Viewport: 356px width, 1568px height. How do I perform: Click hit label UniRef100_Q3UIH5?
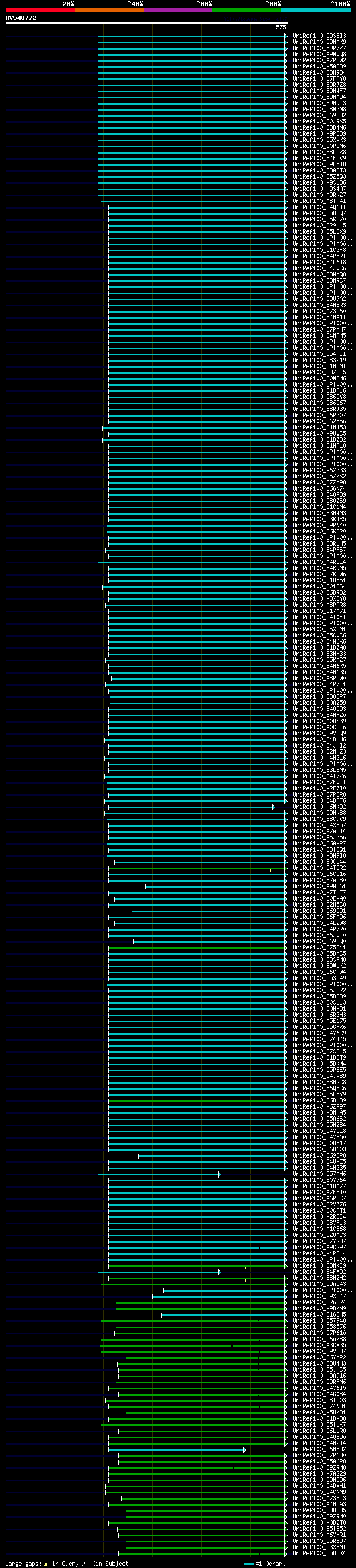tap(319, 1510)
